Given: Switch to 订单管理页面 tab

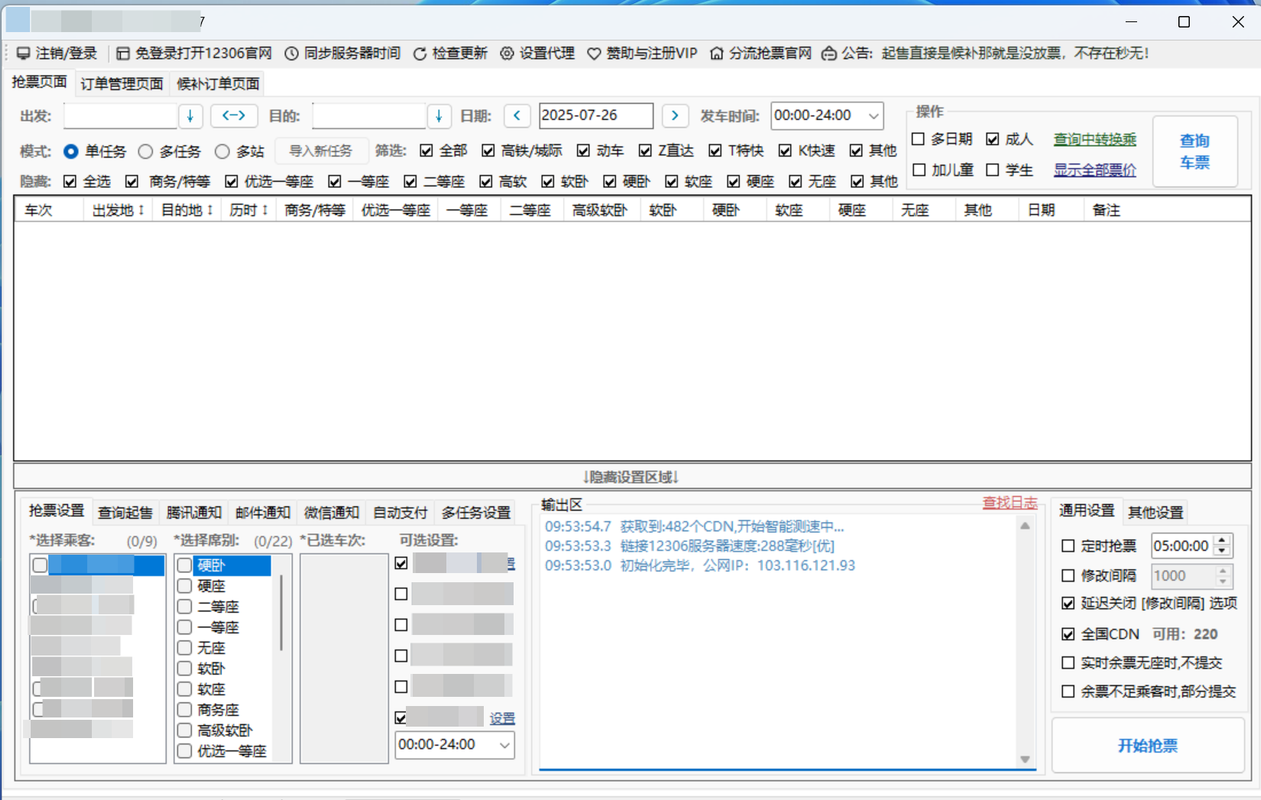Looking at the screenshot, I should [x=122, y=84].
